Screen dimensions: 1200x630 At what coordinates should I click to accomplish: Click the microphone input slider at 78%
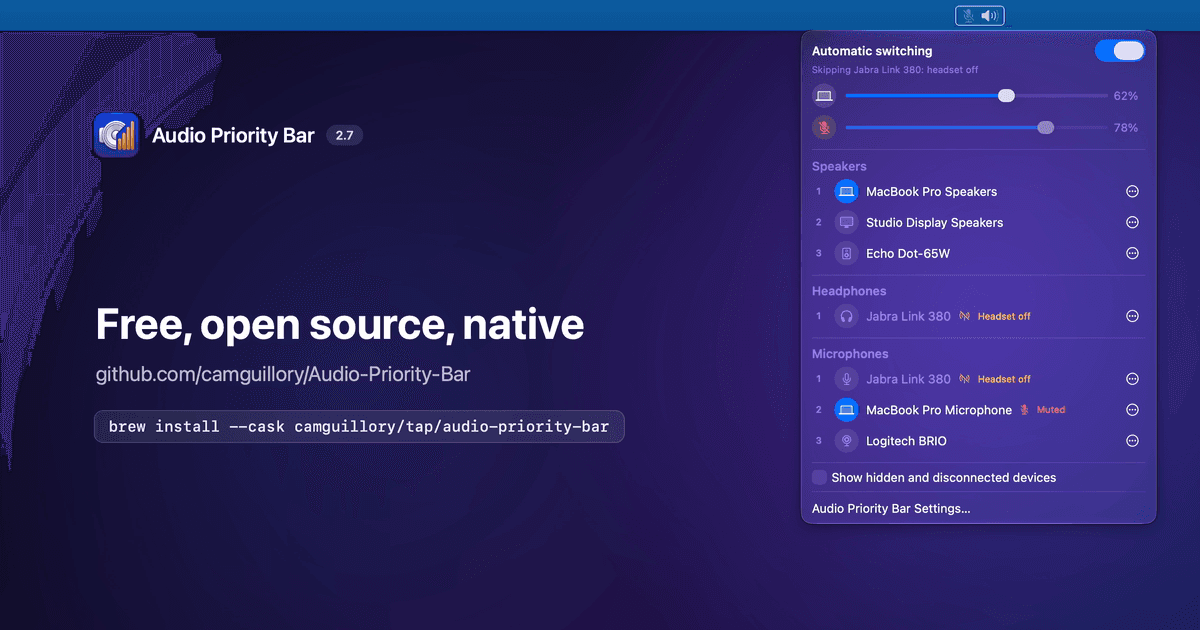coord(974,128)
